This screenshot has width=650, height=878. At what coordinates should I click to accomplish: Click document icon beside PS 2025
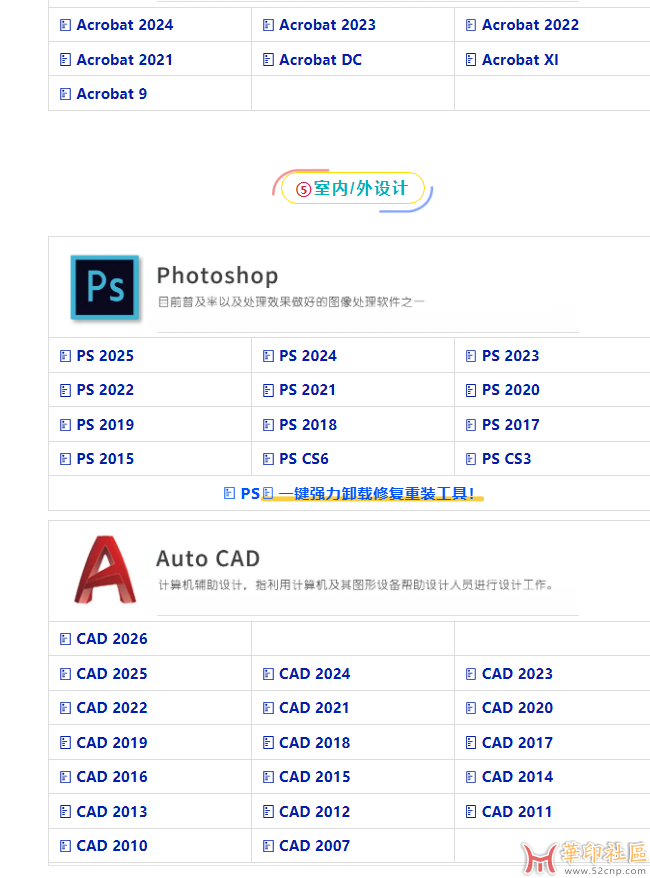coord(66,356)
